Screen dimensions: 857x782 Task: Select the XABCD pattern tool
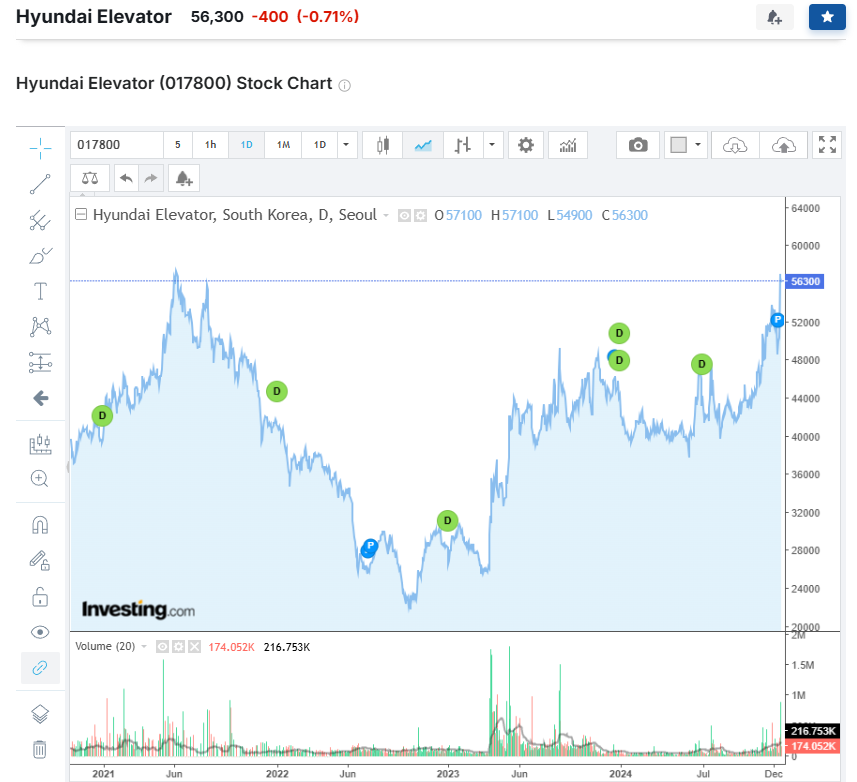[x=40, y=327]
